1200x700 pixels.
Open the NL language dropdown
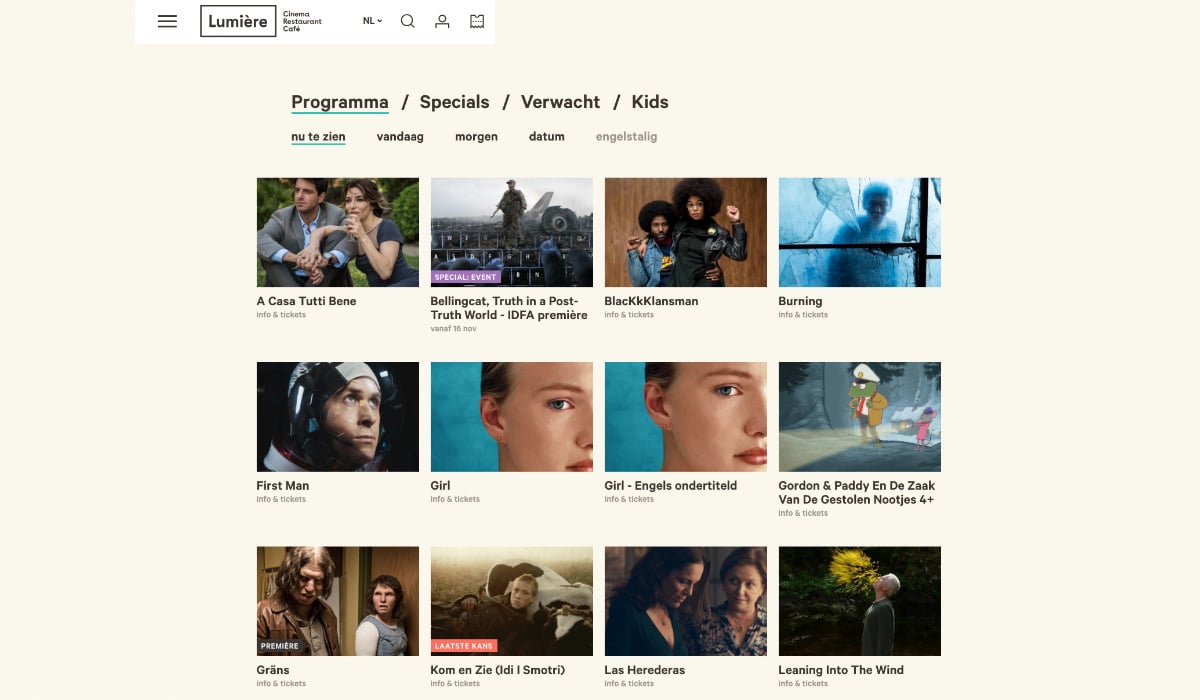[x=372, y=21]
